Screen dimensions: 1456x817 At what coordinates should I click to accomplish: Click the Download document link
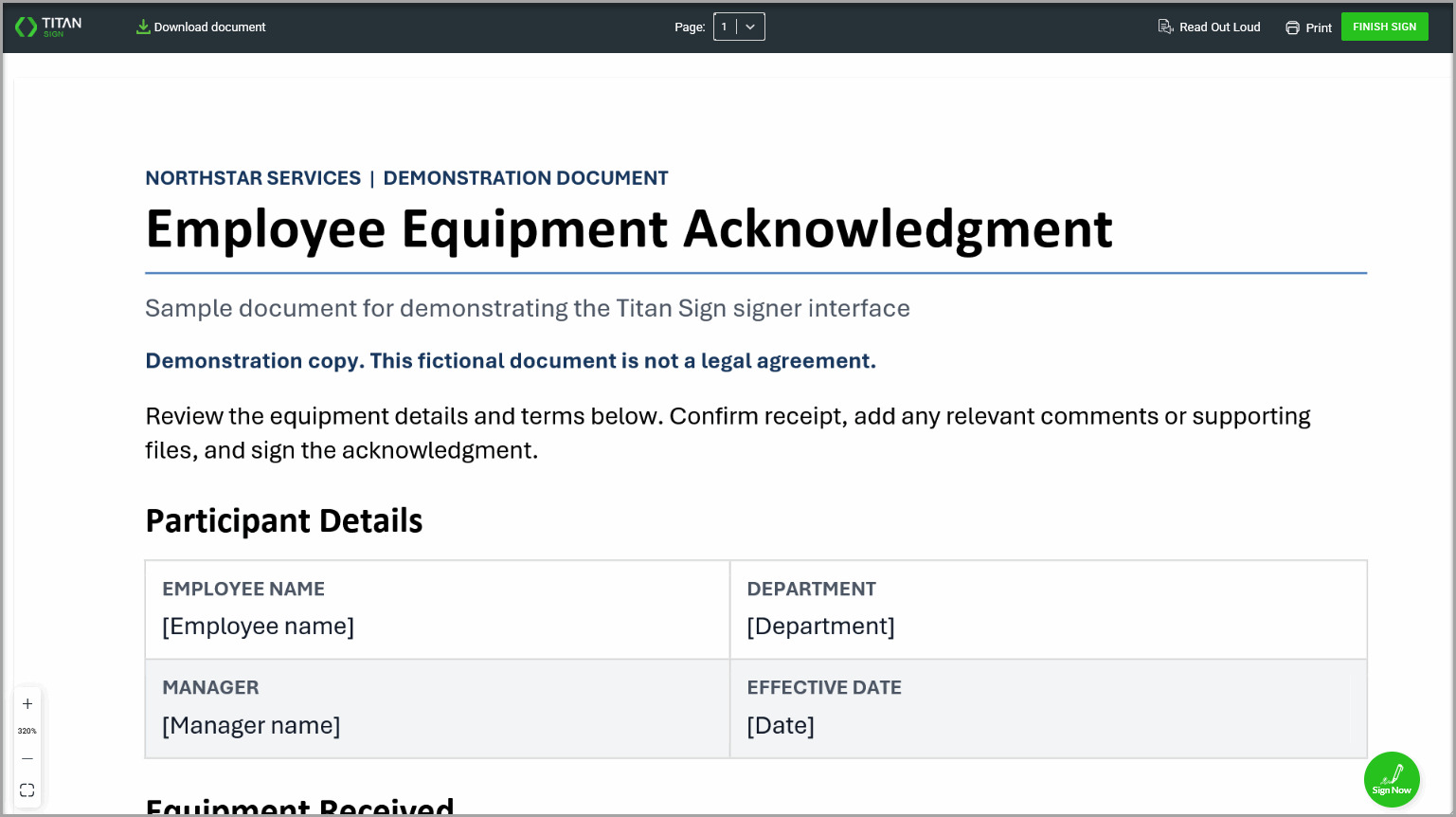(209, 27)
